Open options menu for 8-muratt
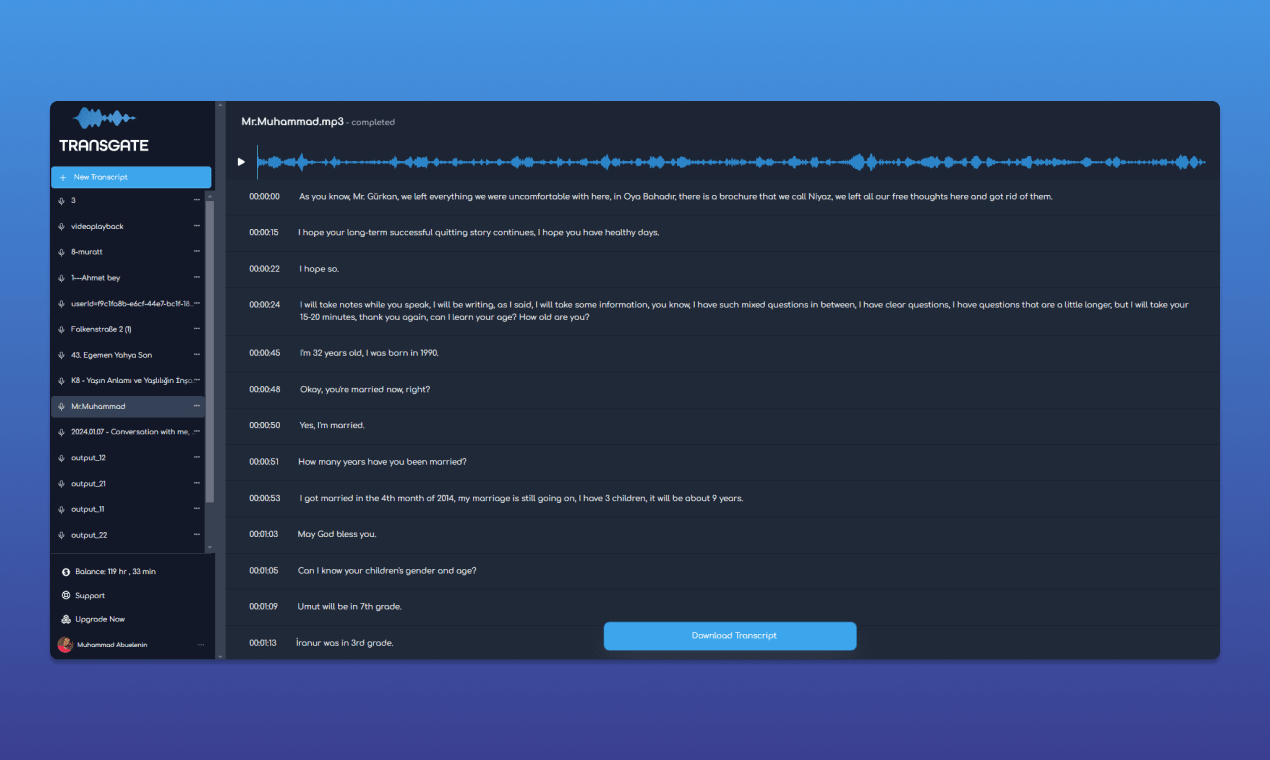Viewport: 1270px width, 760px height. pos(197,252)
